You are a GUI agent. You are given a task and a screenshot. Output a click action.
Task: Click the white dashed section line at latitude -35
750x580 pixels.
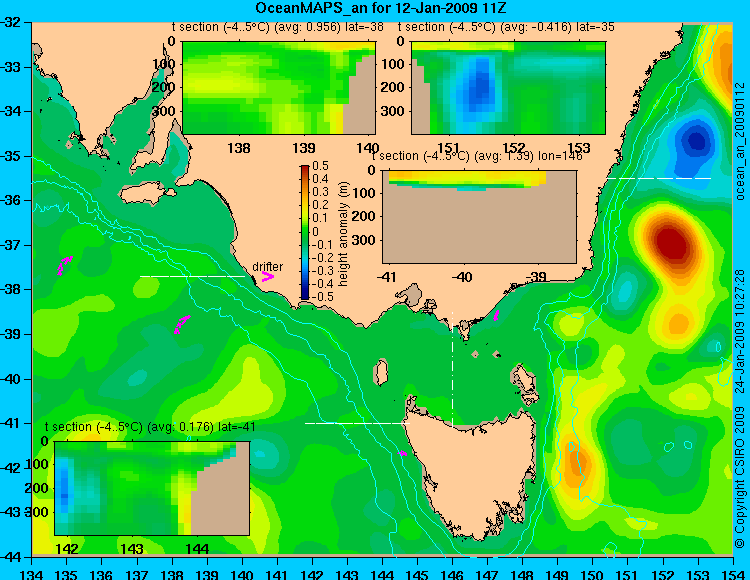click(x=659, y=178)
